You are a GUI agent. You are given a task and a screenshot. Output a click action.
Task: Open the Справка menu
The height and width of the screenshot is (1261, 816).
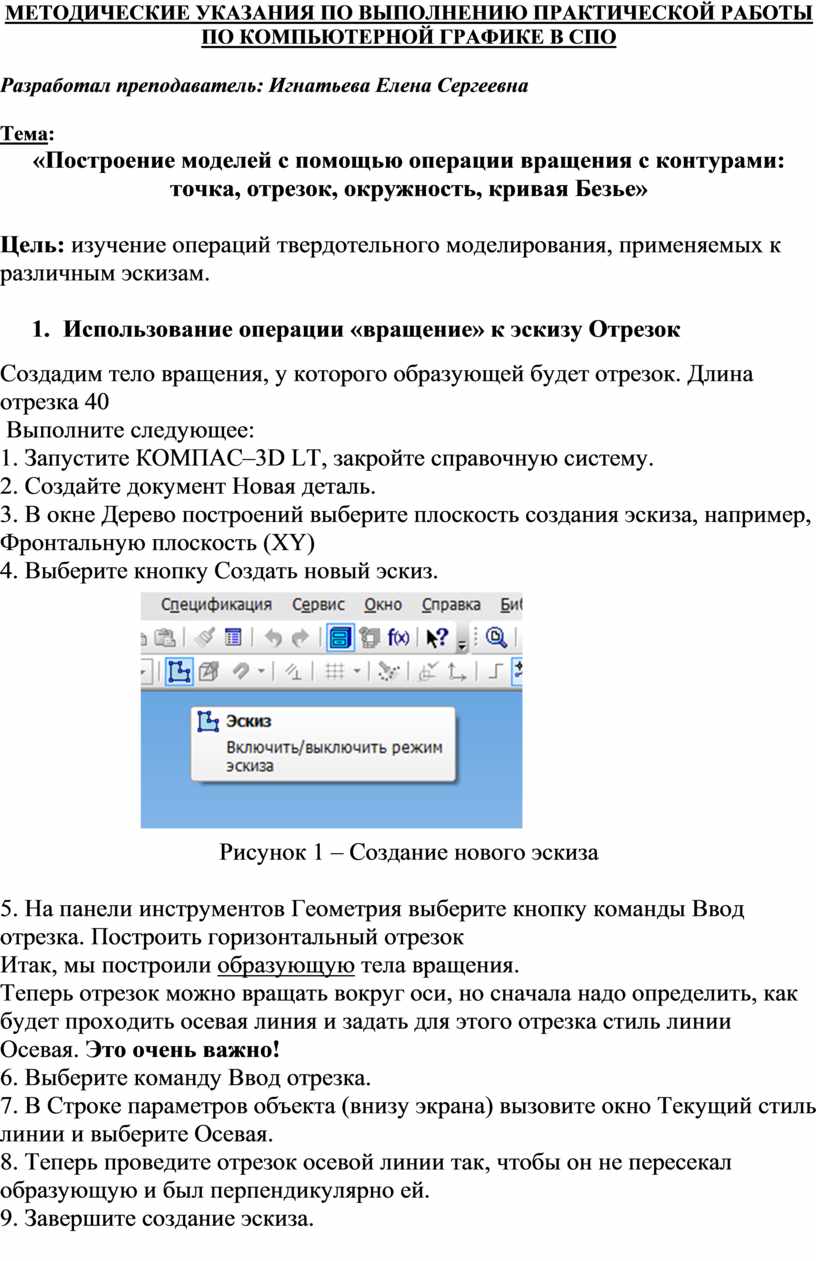pos(451,605)
